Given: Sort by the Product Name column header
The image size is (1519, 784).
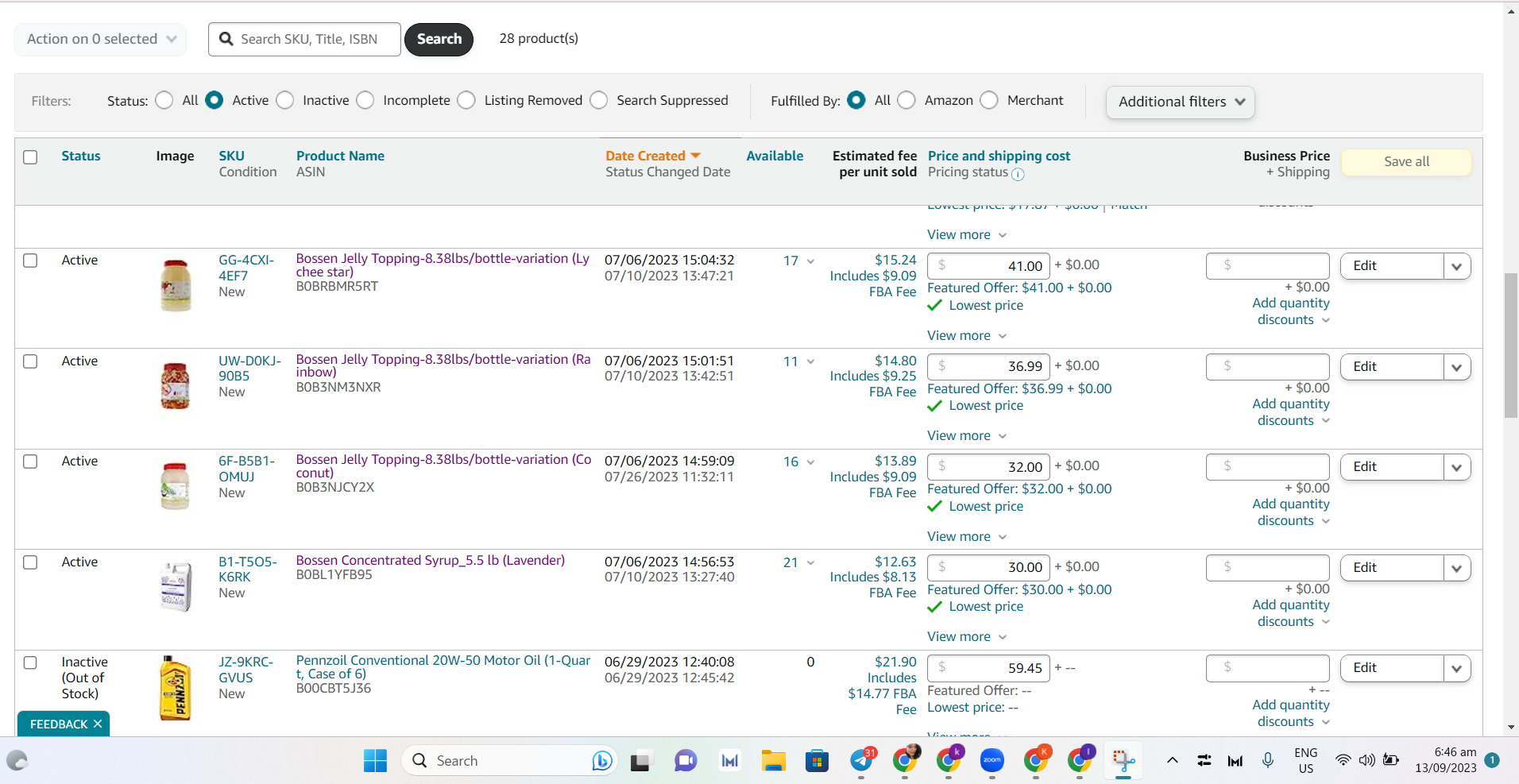Looking at the screenshot, I should click(x=340, y=156).
